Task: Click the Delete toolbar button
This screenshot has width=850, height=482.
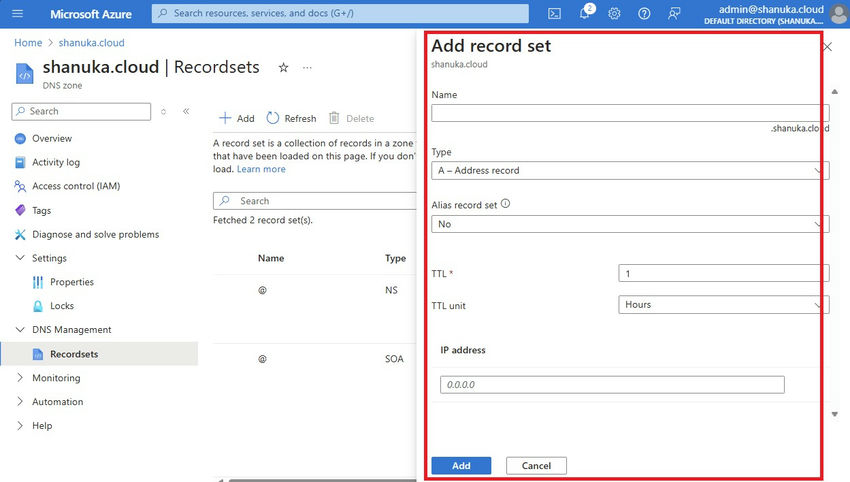Action: pyautogui.click(x=352, y=118)
